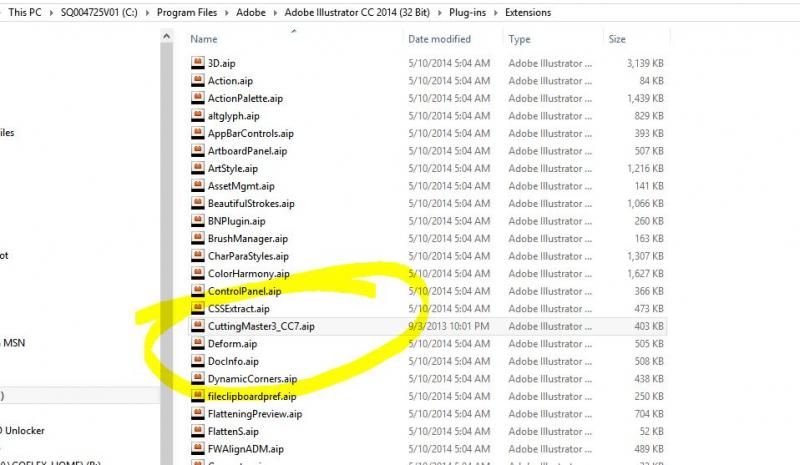
Task: Click the AssetMgmt.aip file icon
Action: coord(197,185)
